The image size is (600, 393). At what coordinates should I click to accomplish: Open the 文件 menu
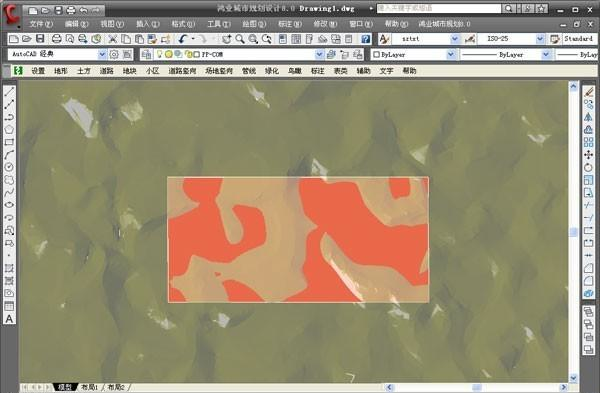coord(41,24)
